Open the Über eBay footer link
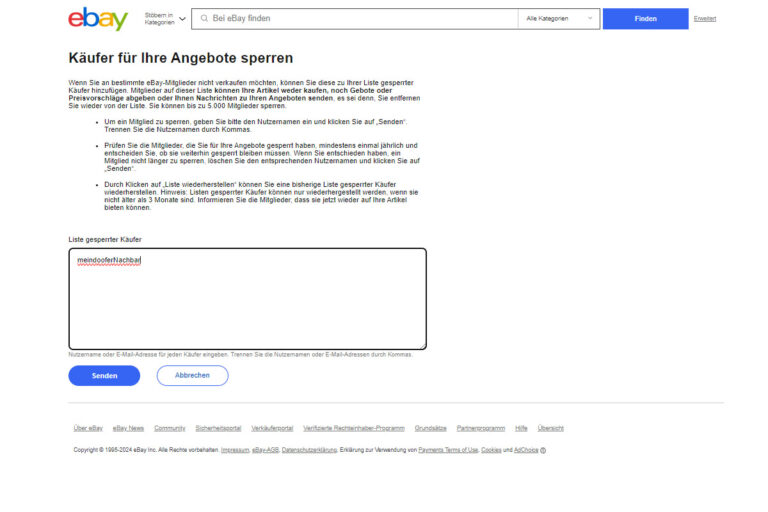This screenshot has width=768, height=512. pos(88,428)
